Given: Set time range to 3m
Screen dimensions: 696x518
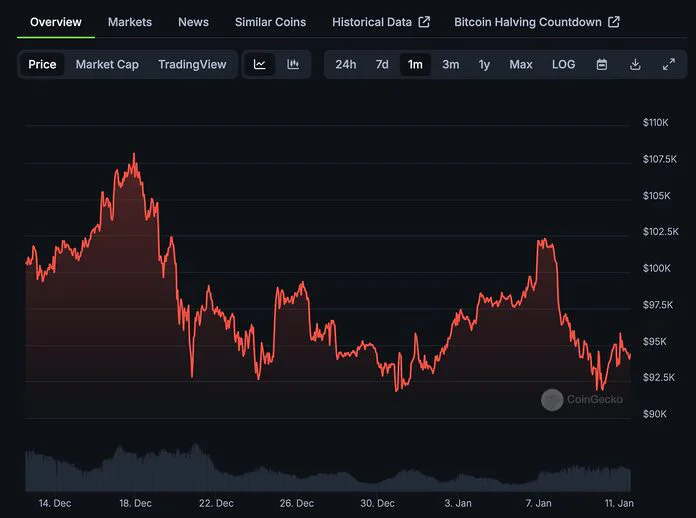Looking at the screenshot, I should tap(451, 65).
